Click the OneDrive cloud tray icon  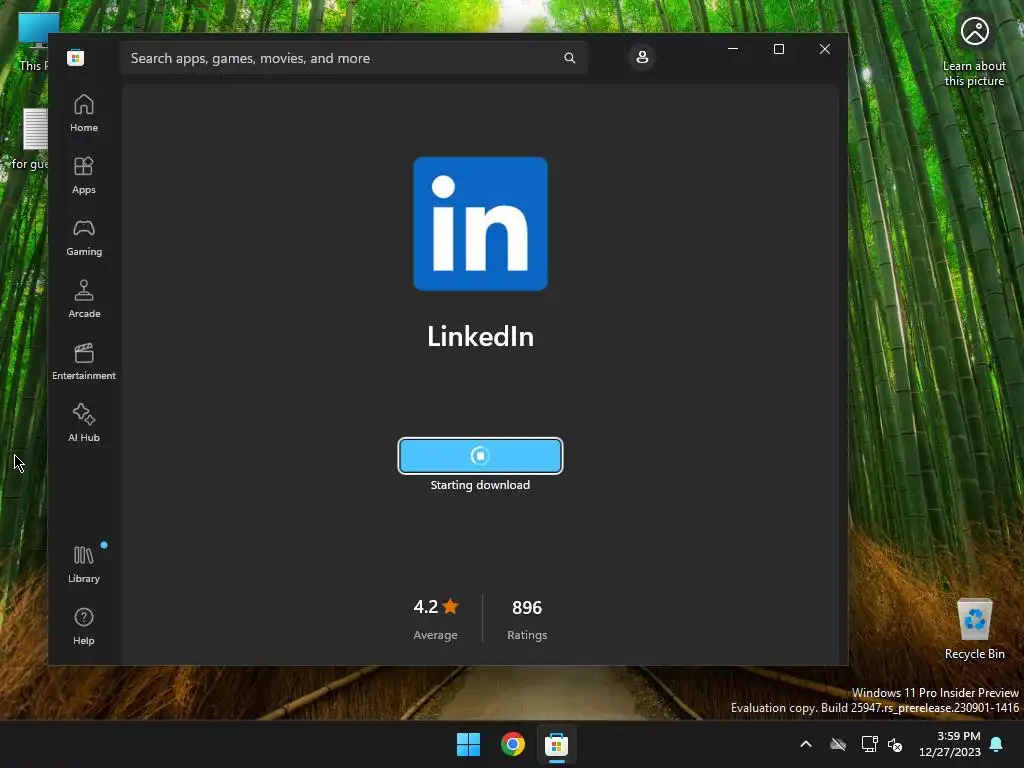[838, 744]
